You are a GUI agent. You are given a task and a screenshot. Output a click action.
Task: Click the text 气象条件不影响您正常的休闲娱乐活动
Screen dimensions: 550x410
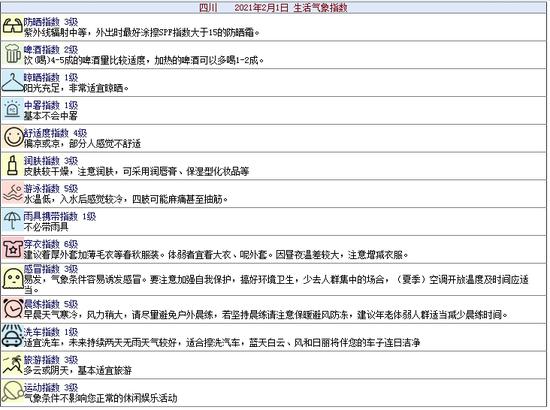tap(101, 398)
